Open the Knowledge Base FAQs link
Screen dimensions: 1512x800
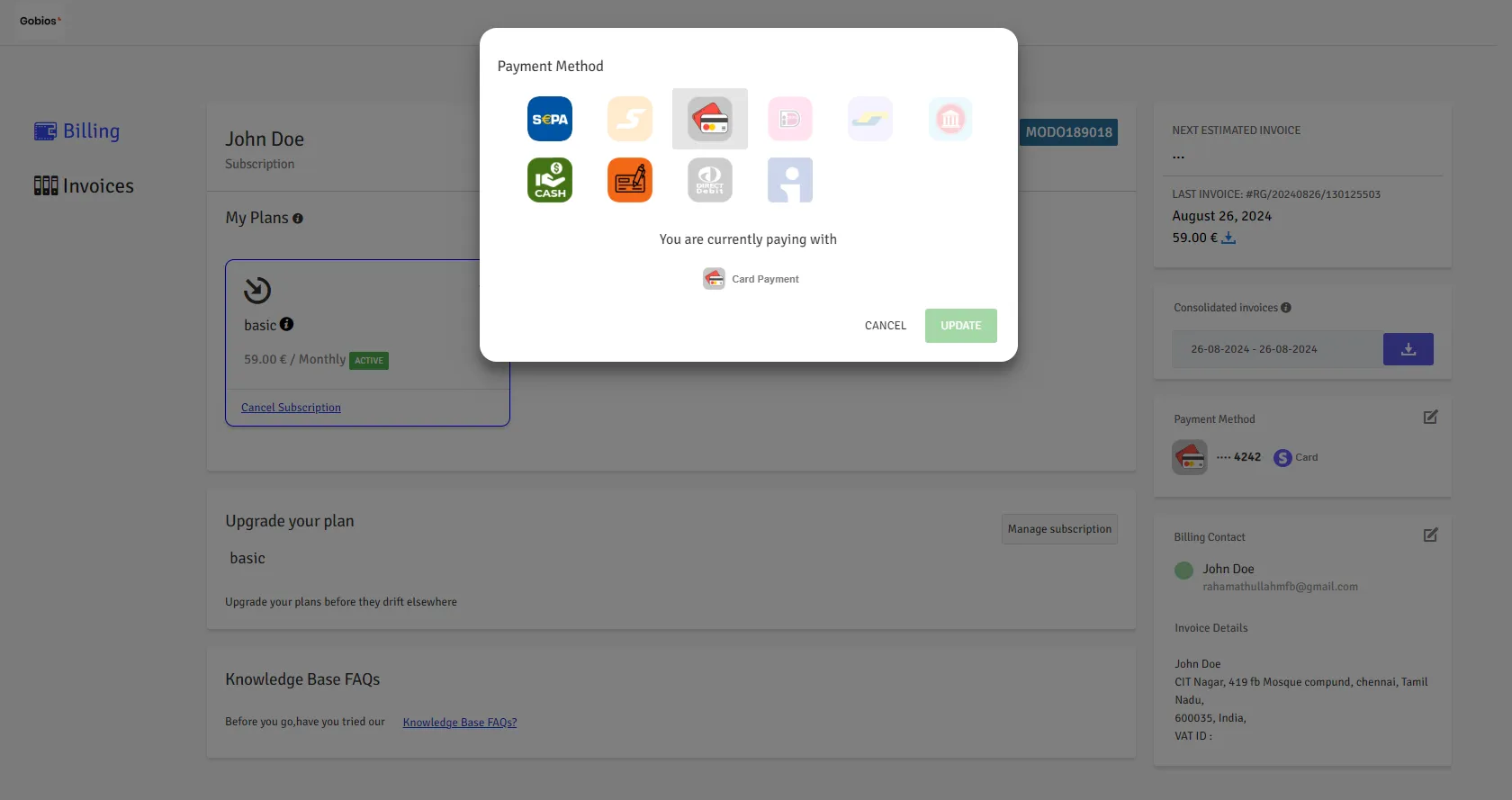pyautogui.click(x=460, y=723)
